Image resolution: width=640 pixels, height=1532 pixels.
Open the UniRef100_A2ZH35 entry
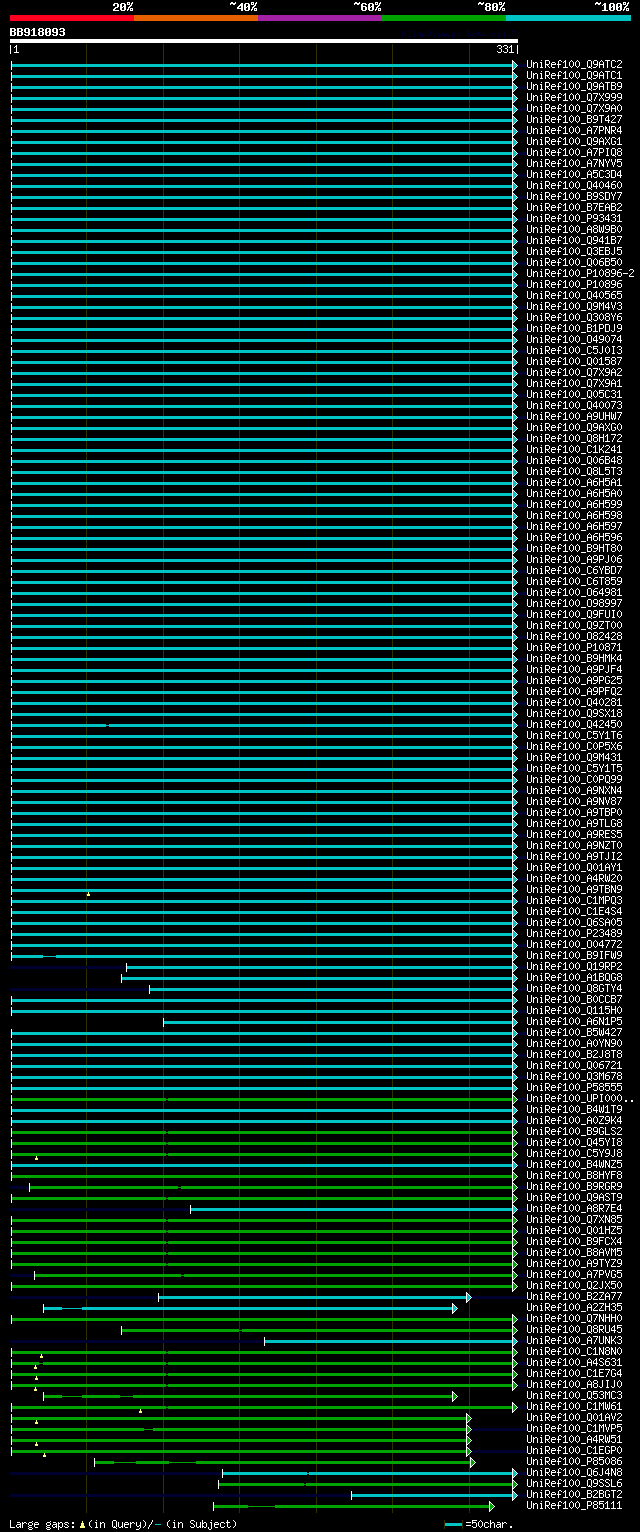click(x=574, y=1308)
